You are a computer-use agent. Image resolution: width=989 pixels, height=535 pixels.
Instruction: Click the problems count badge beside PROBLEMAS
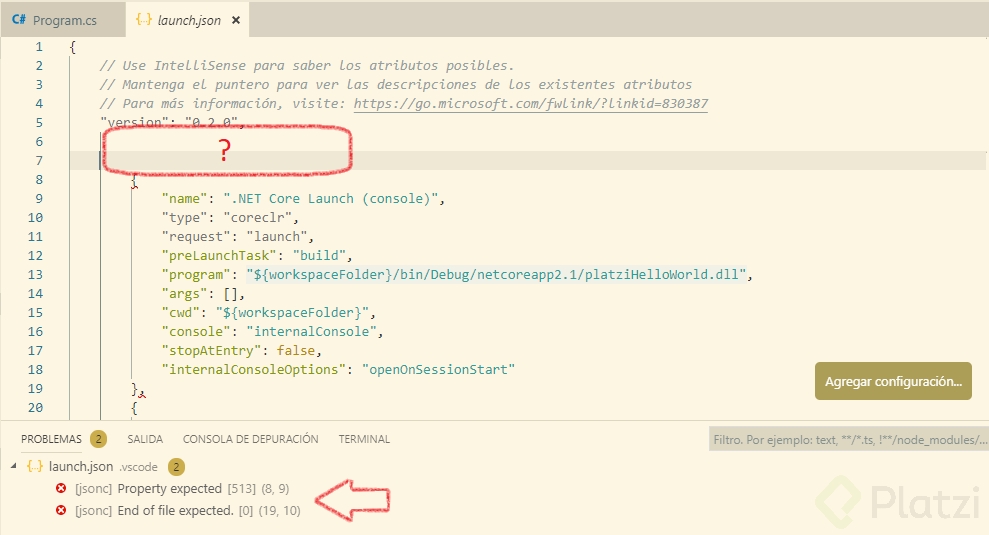[98, 438]
